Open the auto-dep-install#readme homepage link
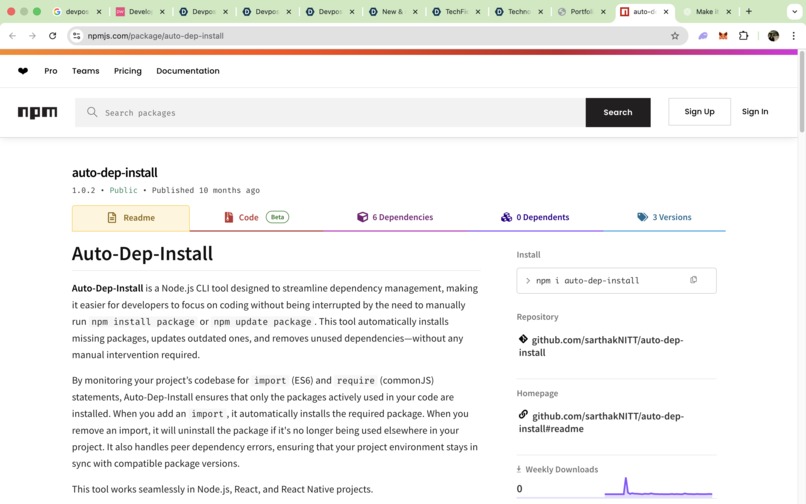806x504 pixels. (x=601, y=422)
